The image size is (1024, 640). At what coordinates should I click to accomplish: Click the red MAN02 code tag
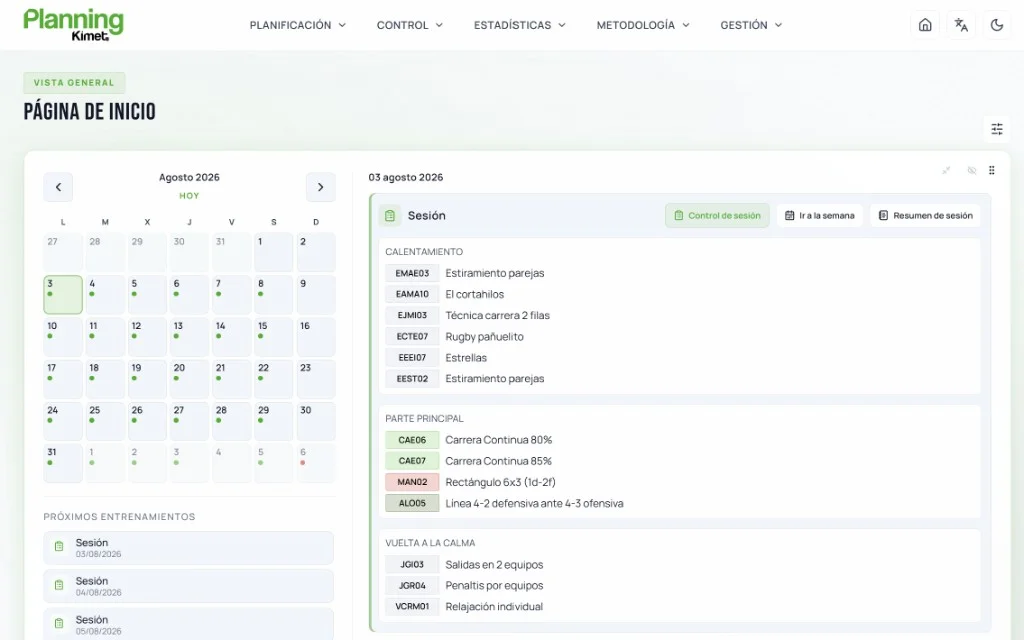pos(412,482)
